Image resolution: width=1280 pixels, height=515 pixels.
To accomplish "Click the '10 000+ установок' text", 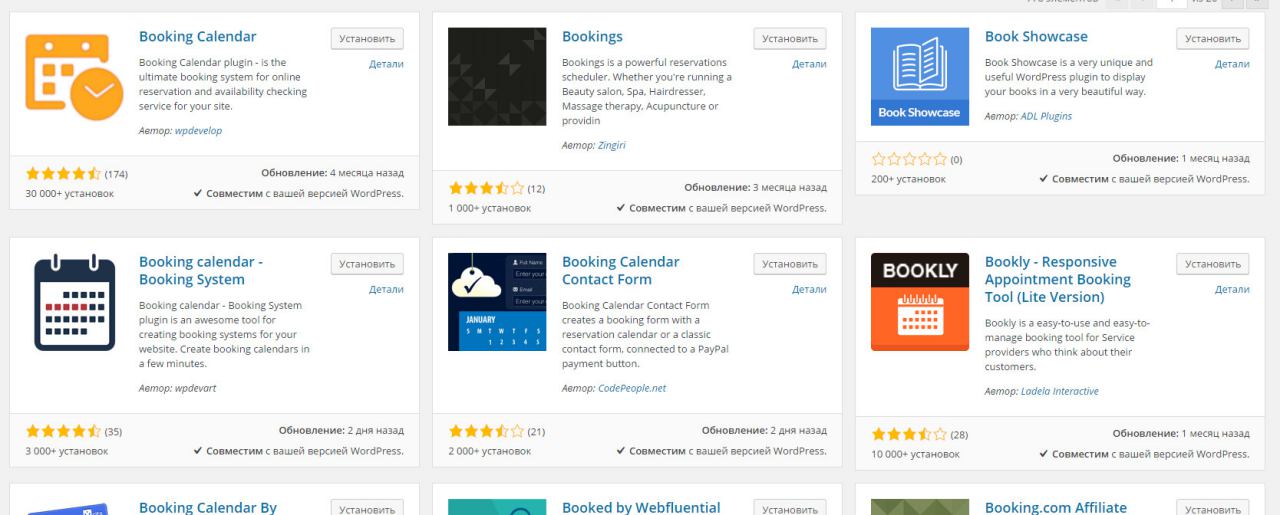I will (916, 454).
